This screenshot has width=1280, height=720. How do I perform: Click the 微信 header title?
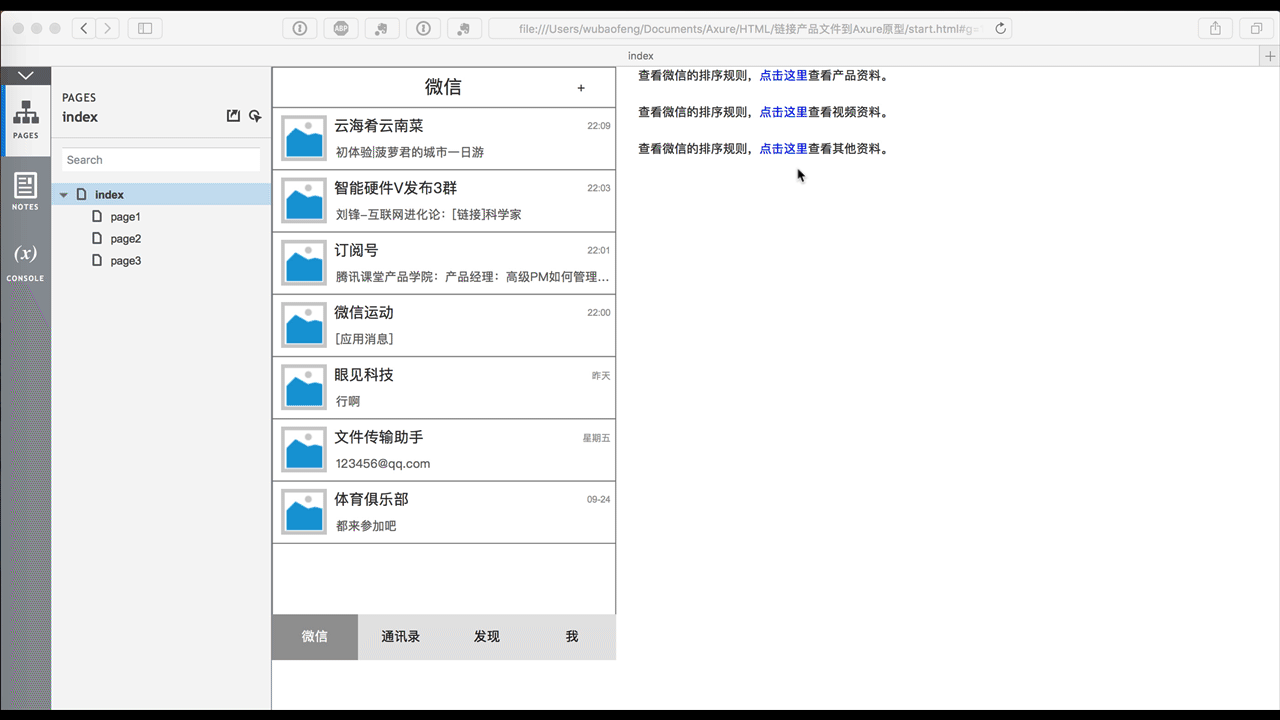[443, 87]
